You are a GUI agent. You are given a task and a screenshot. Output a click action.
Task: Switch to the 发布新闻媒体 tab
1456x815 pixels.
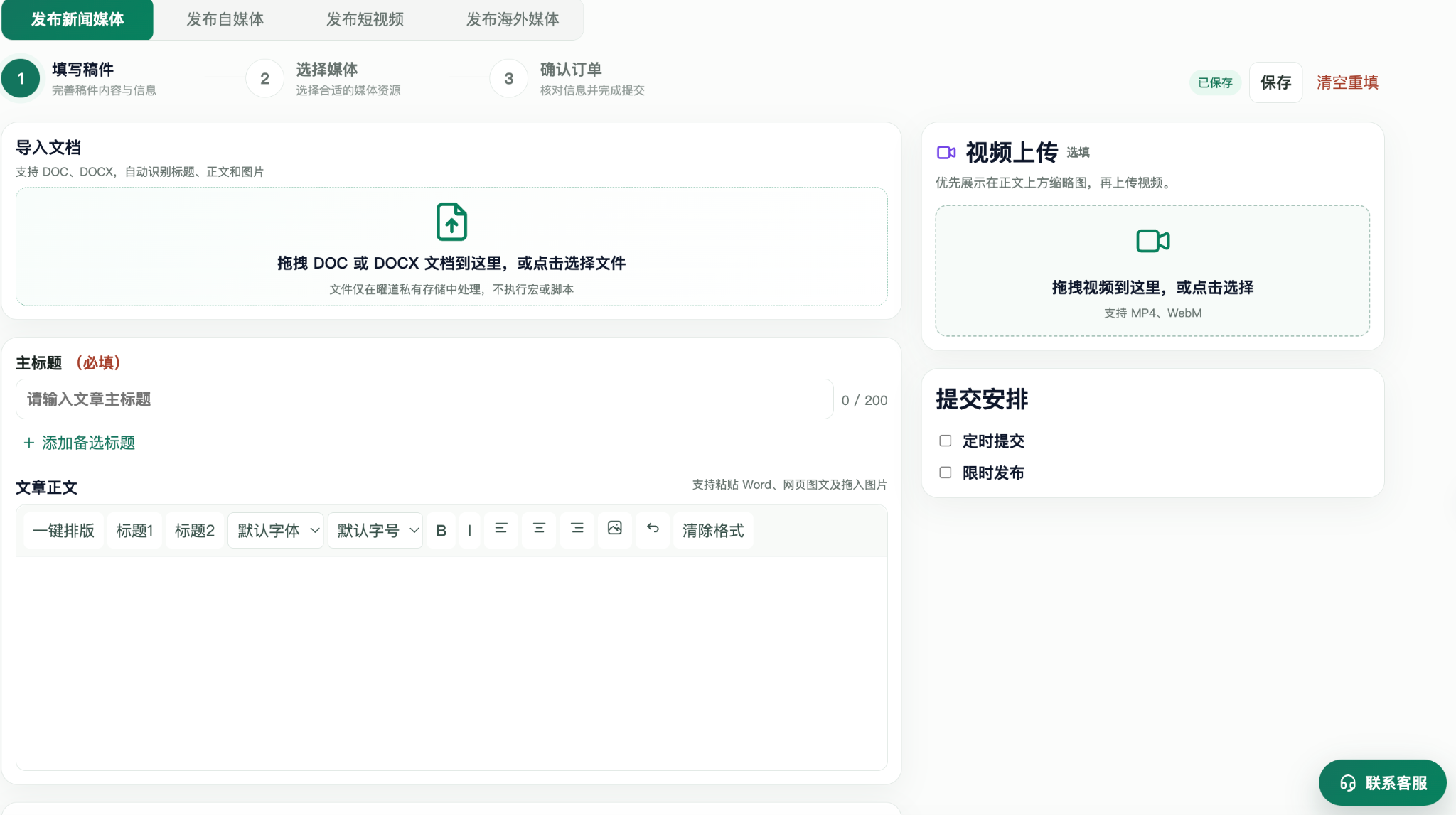(77, 19)
